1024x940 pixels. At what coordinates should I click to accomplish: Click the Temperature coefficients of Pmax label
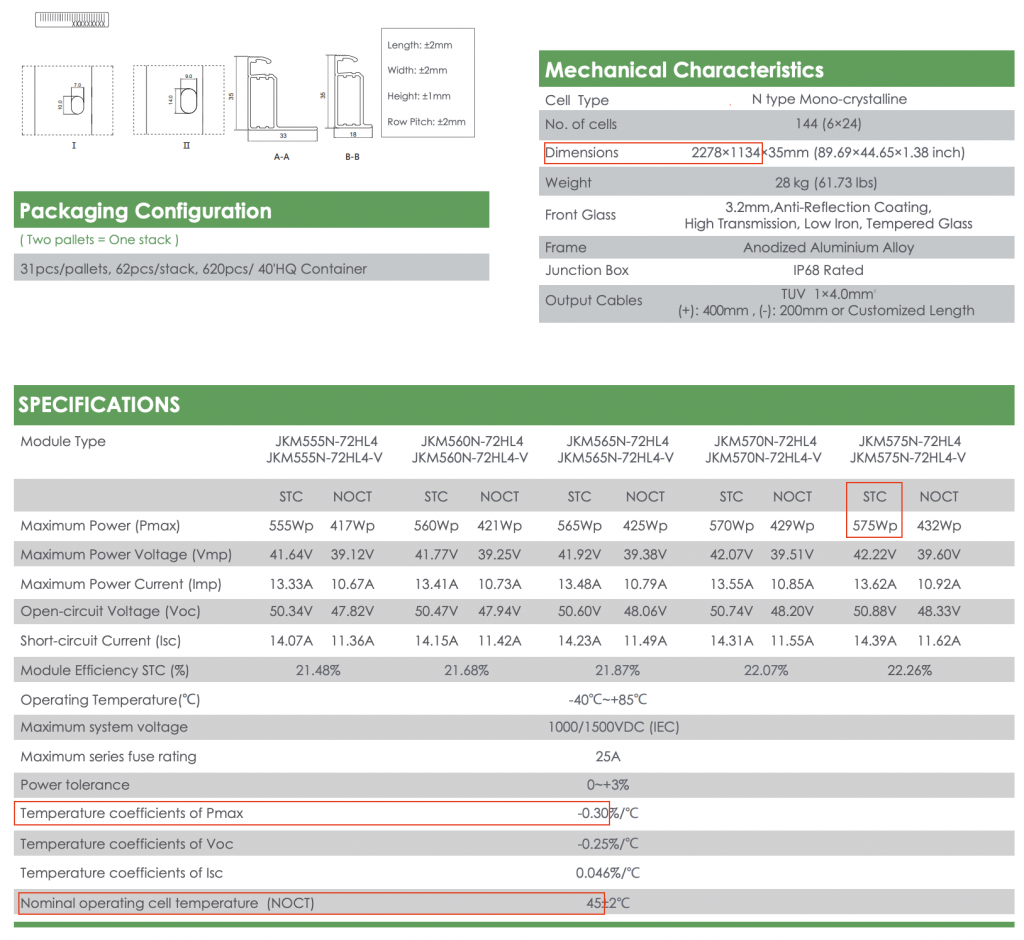coord(131,813)
